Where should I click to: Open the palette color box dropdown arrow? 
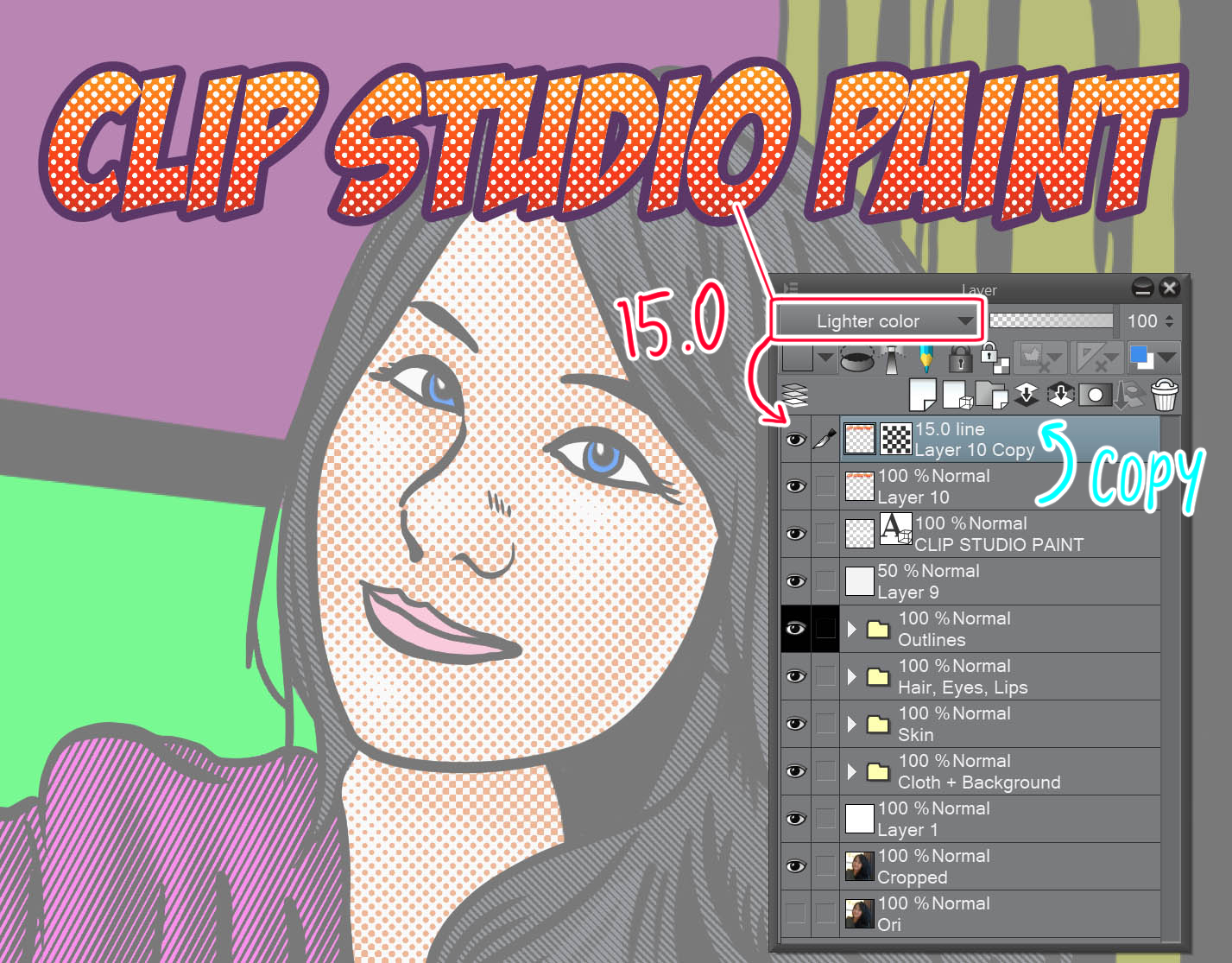(x=825, y=358)
